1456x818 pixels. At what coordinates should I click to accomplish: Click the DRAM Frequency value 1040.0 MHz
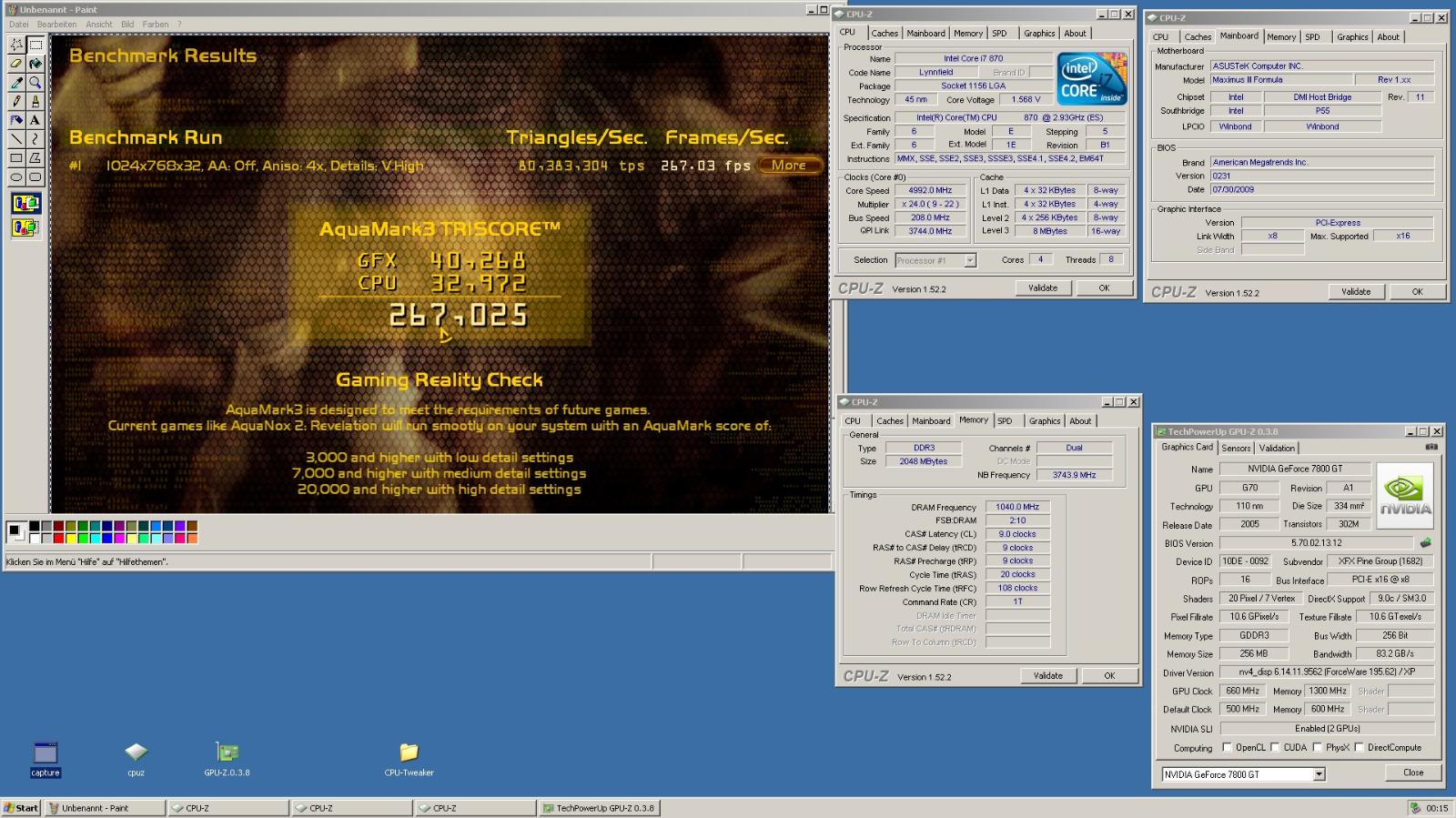click(1017, 507)
